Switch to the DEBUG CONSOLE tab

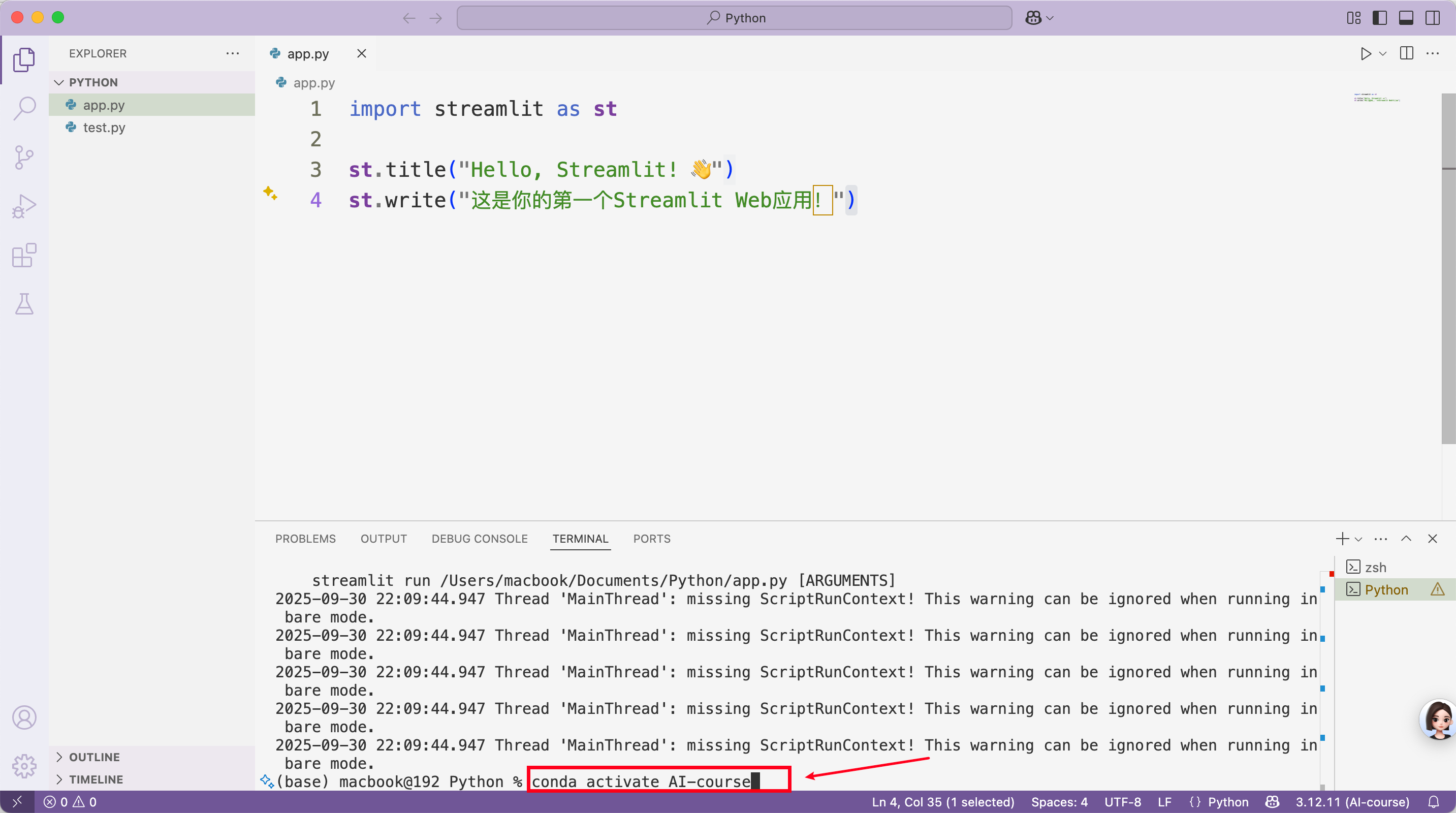479,539
